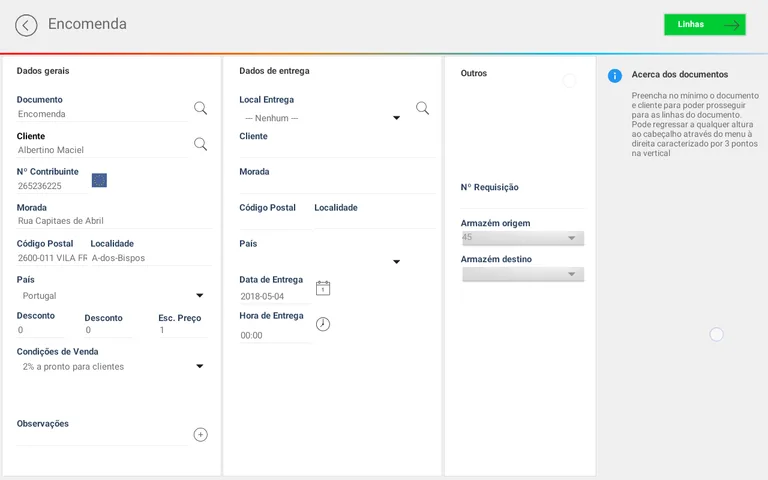Click the Dados de entrega heading
Image resolution: width=768 pixels, height=480 pixels.
(274, 71)
